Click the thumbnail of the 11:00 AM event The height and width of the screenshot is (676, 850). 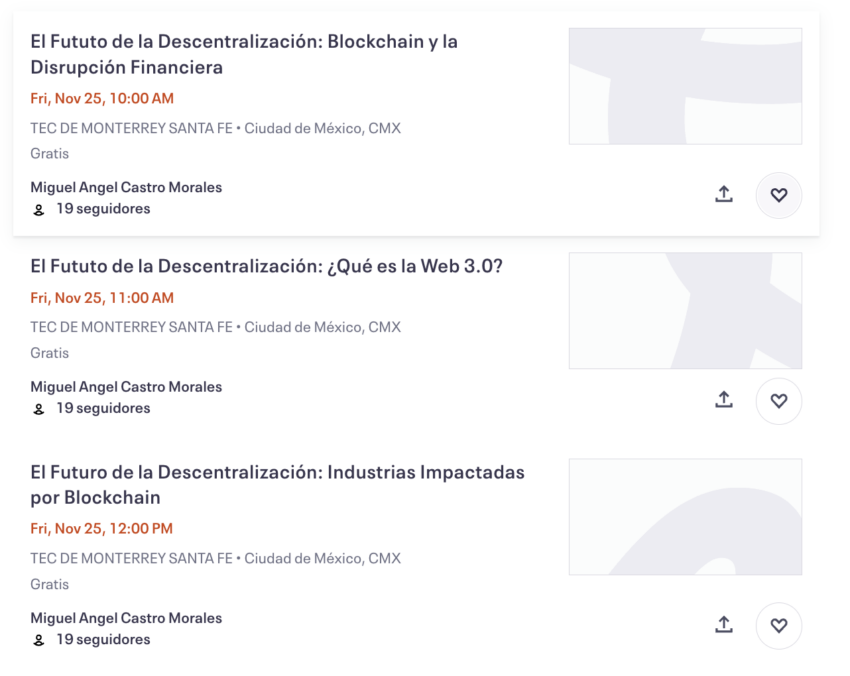(x=685, y=311)
